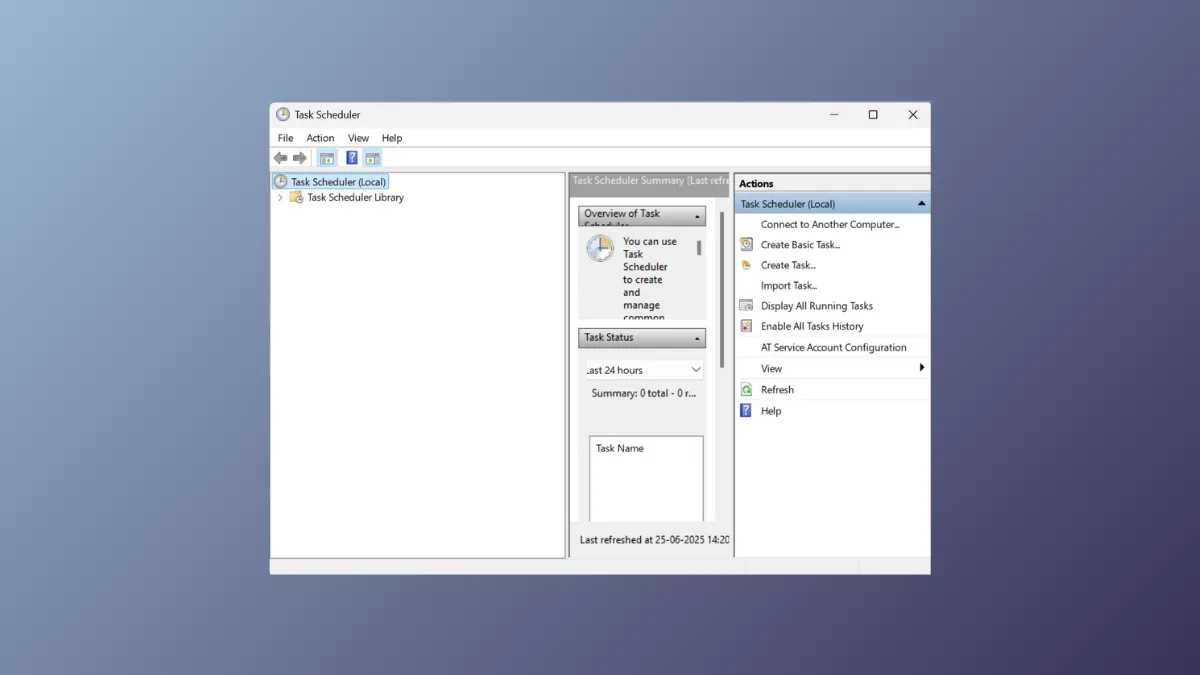This screenshot has height=675, width=1200.
Task: Click Import Task in the Actions pane
Action: (x=788, y=285)
